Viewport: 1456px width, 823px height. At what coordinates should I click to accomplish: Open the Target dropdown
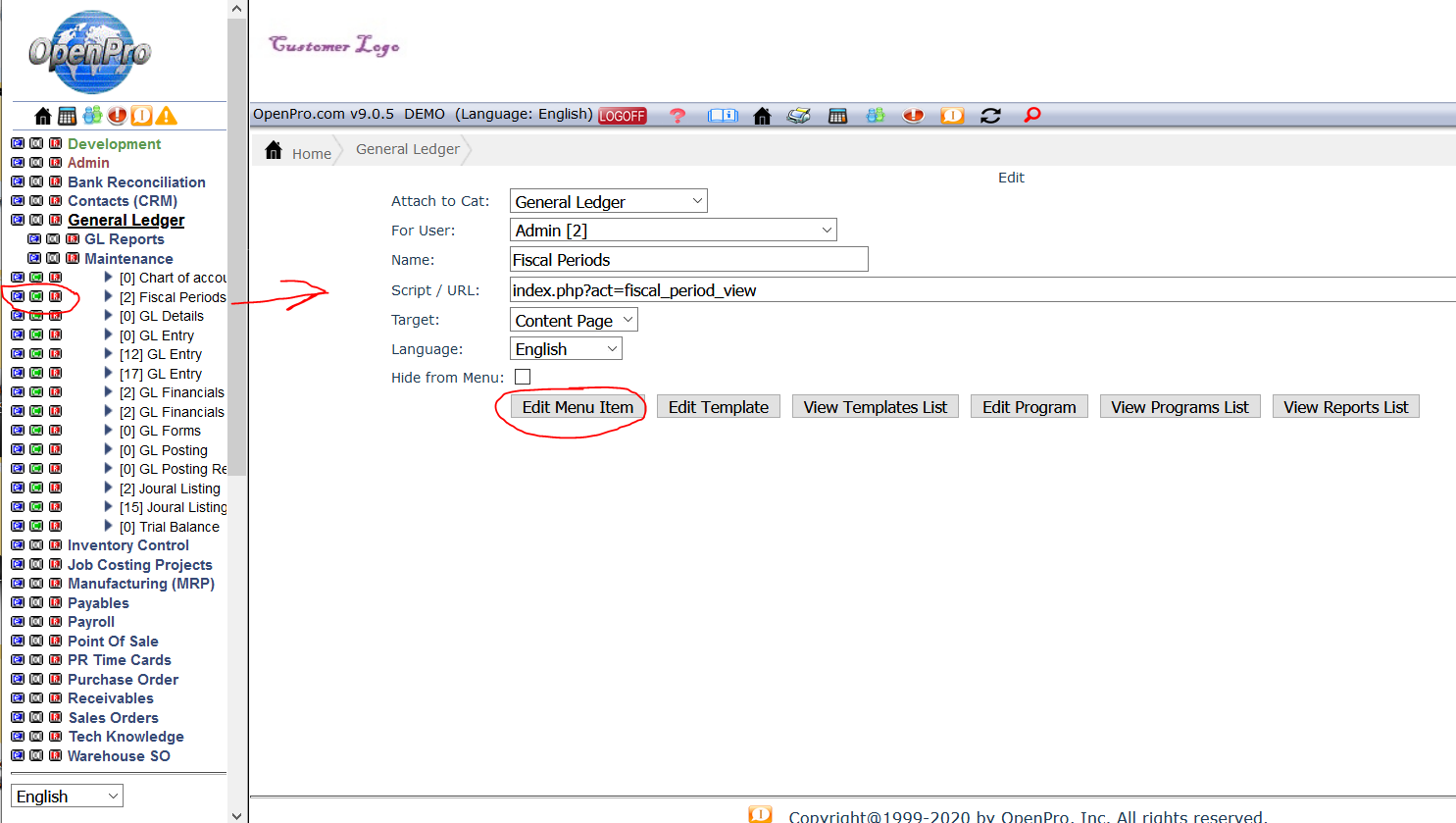(574, 320)
